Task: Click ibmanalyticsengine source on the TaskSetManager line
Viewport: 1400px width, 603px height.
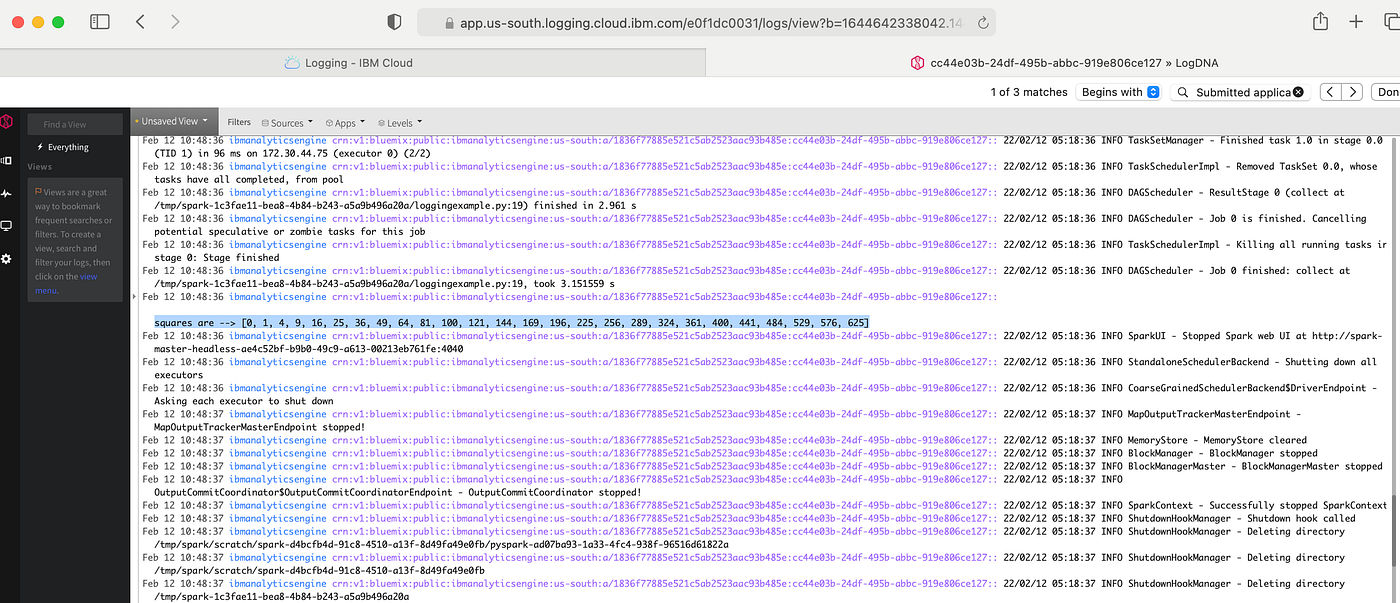Action: point(278,141)
